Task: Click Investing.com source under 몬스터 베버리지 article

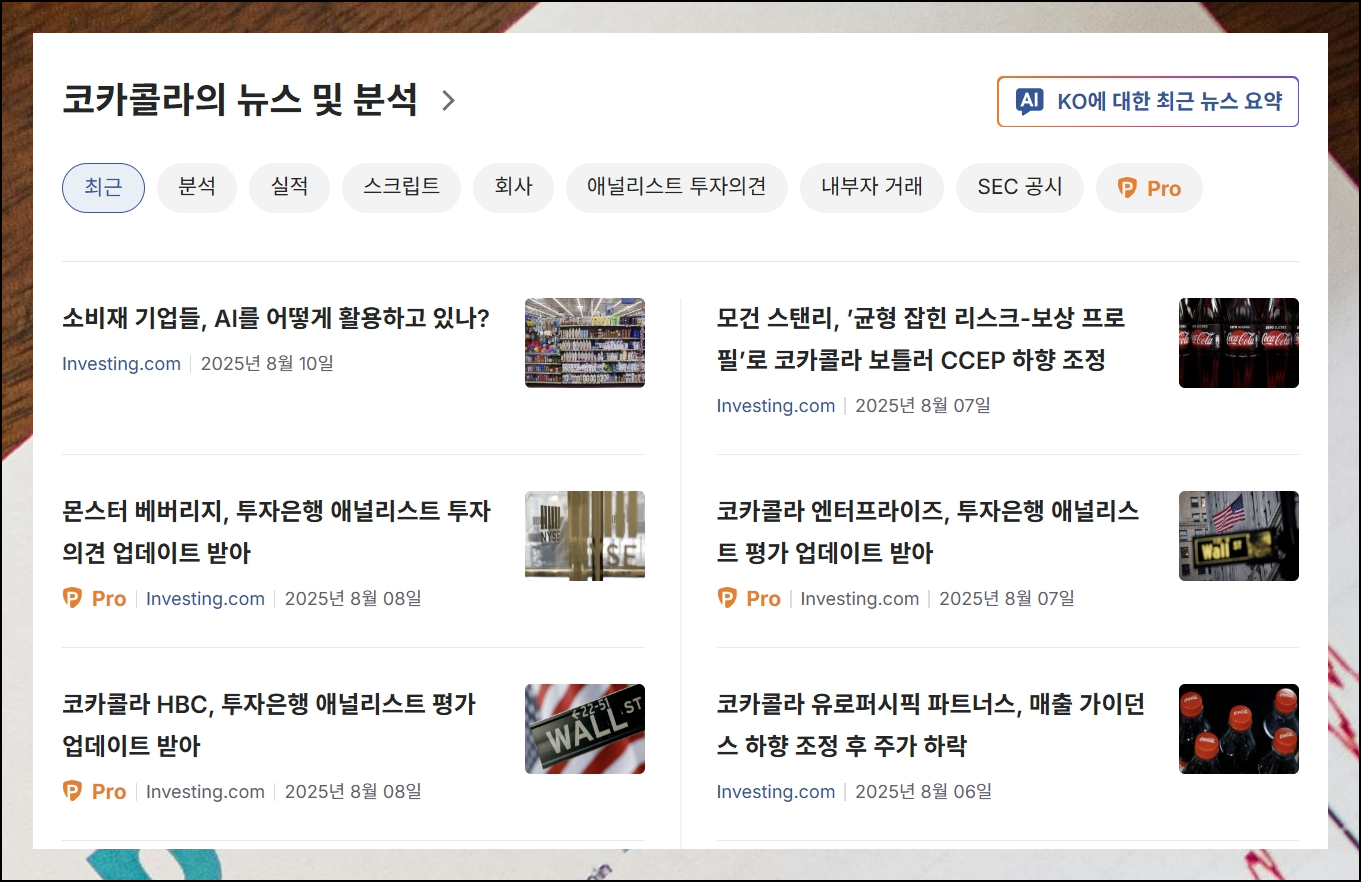Action: tap(205, 599)
